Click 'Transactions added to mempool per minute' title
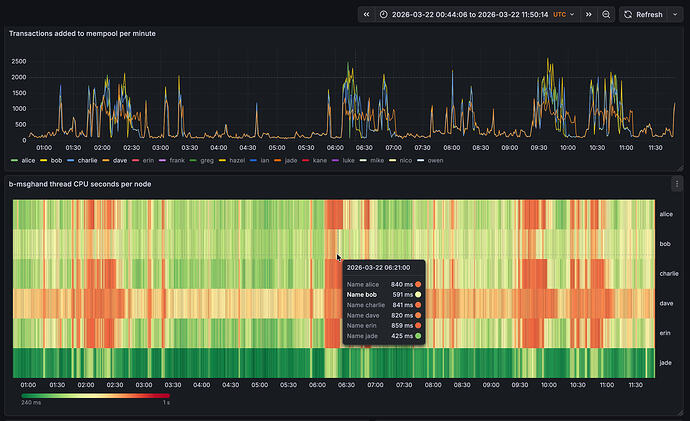690x421 pixels. [82, 34]
